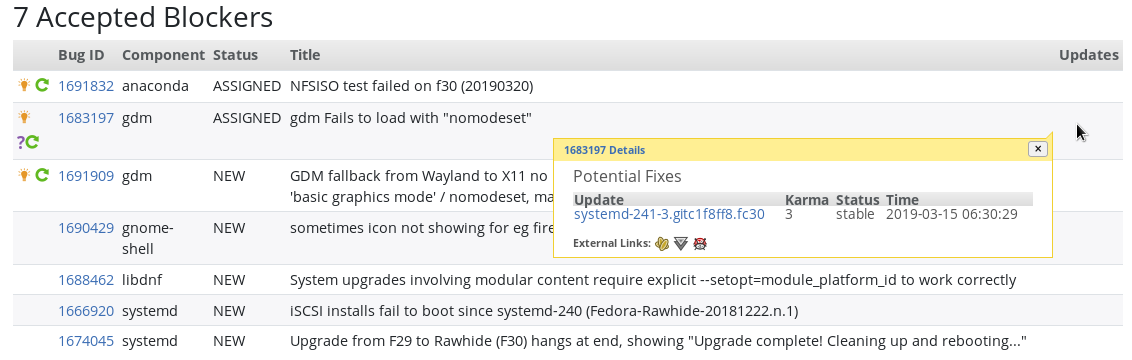The image size is (1132, 360).
Task: Click the purple question mark icon
Action: point(20,143)
